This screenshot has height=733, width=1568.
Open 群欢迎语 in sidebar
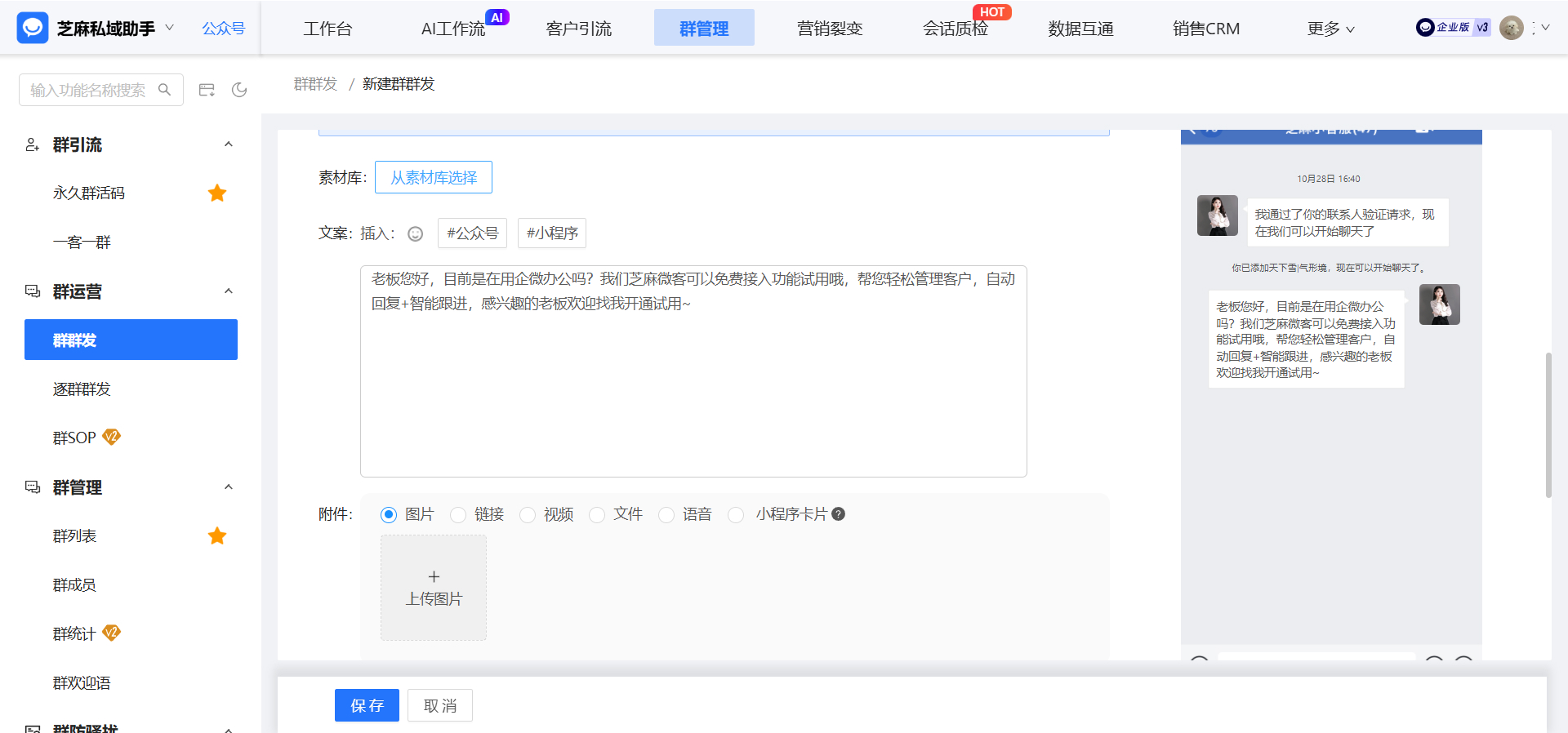[x=82, y=683]
